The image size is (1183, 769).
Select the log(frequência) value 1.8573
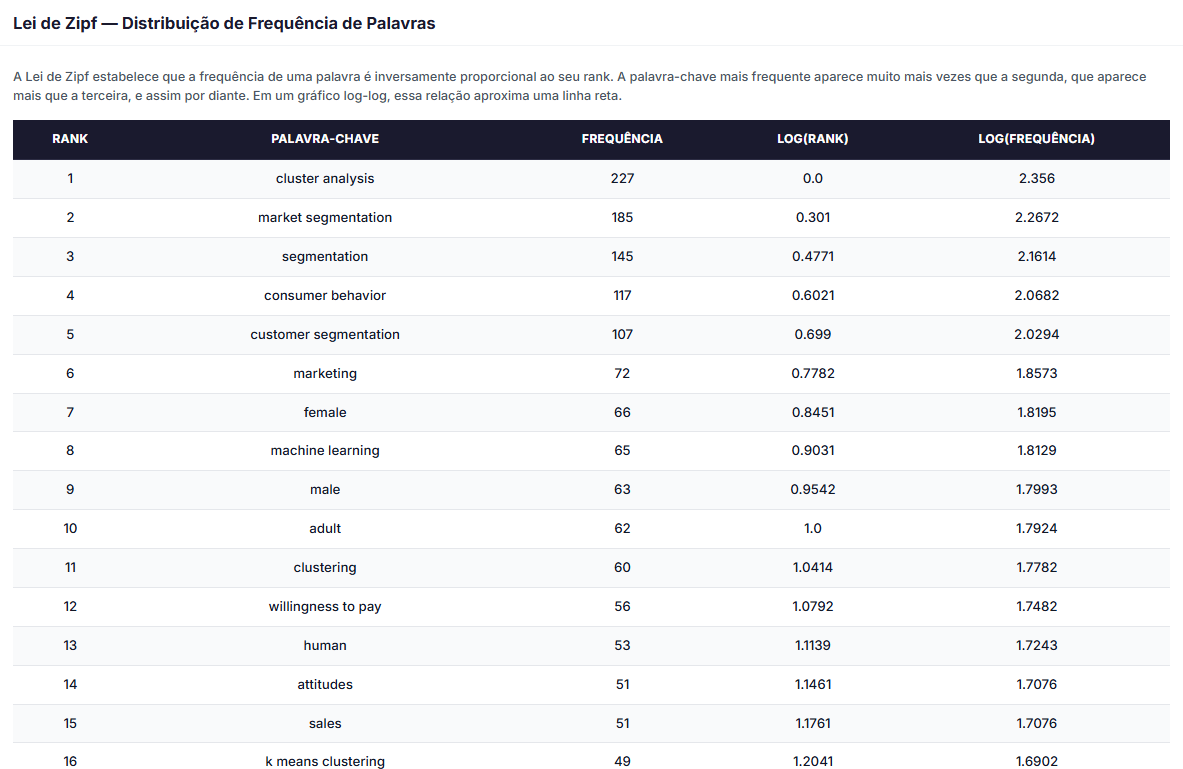[x=1036, y=374]
